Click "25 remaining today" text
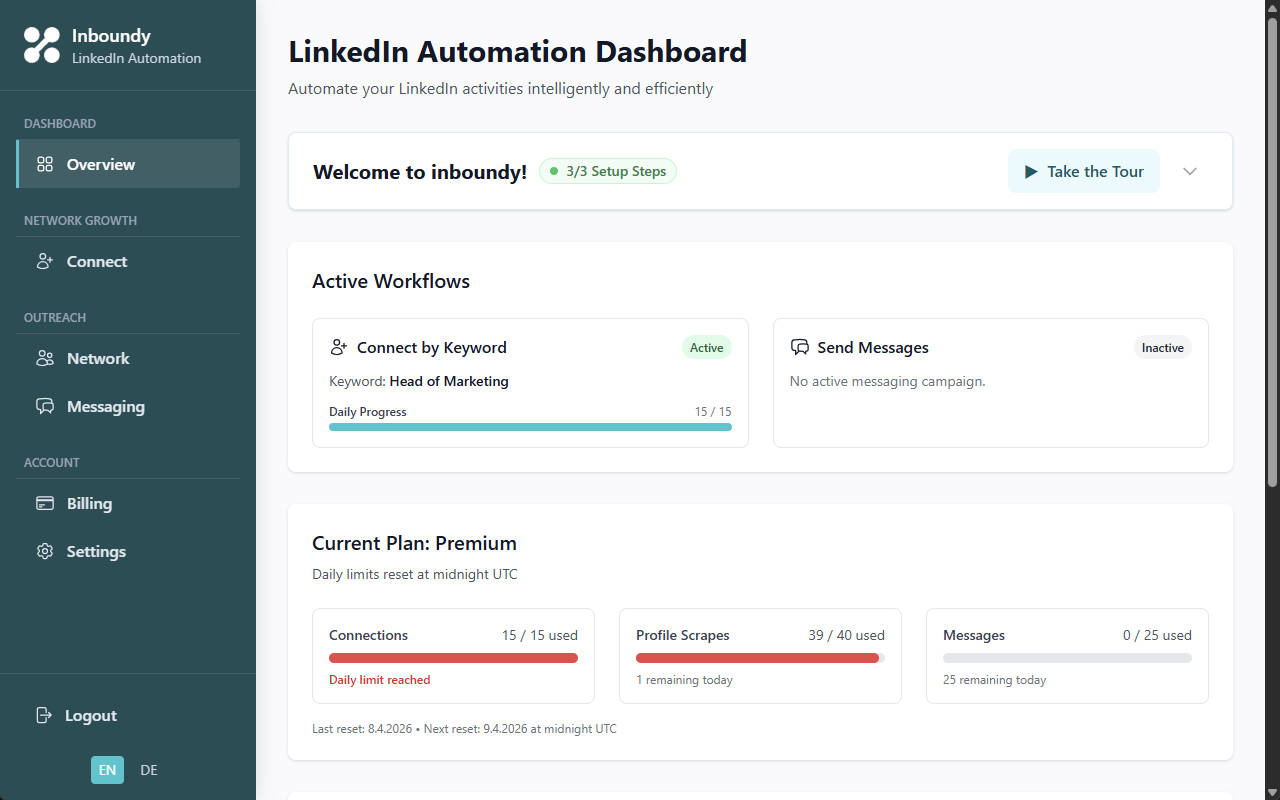 click(995, 680)
